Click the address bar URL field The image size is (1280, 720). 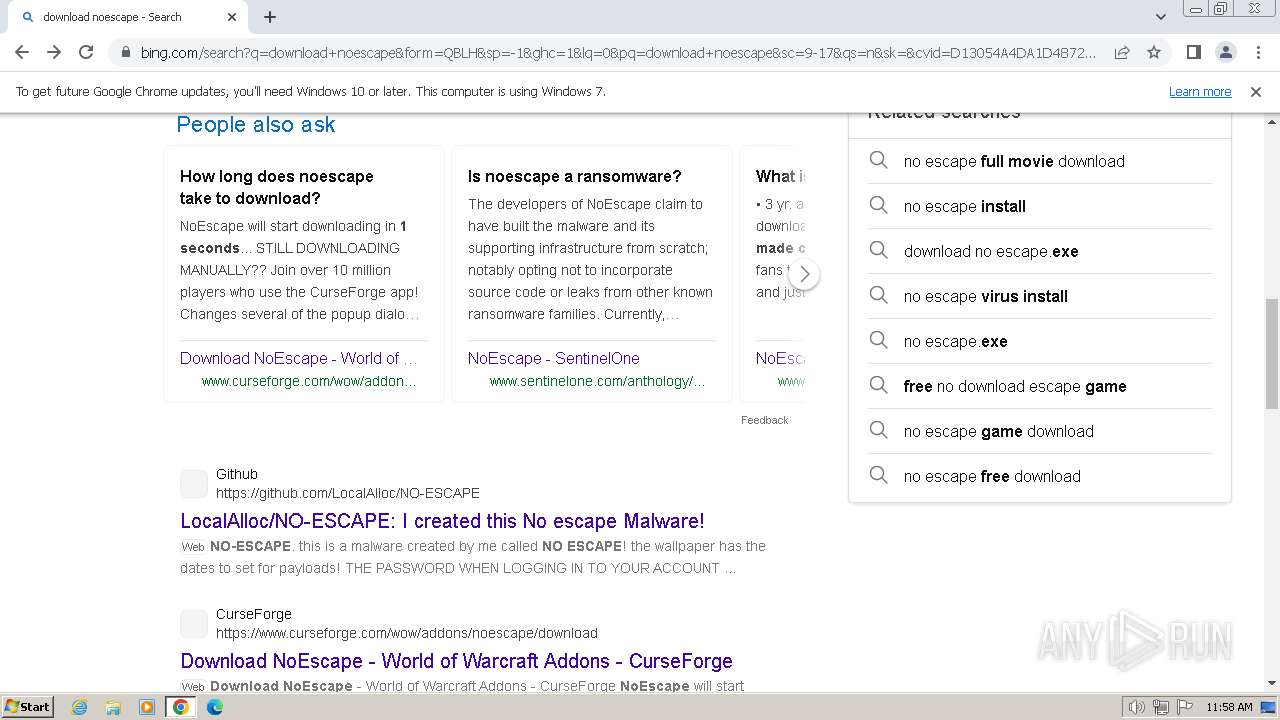pyautogui.click(x=618, y=52)
